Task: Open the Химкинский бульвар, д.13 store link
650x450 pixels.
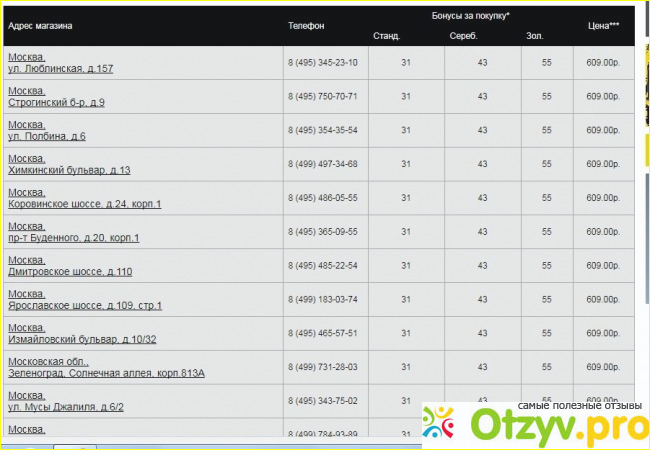Action: click(69, 170)
